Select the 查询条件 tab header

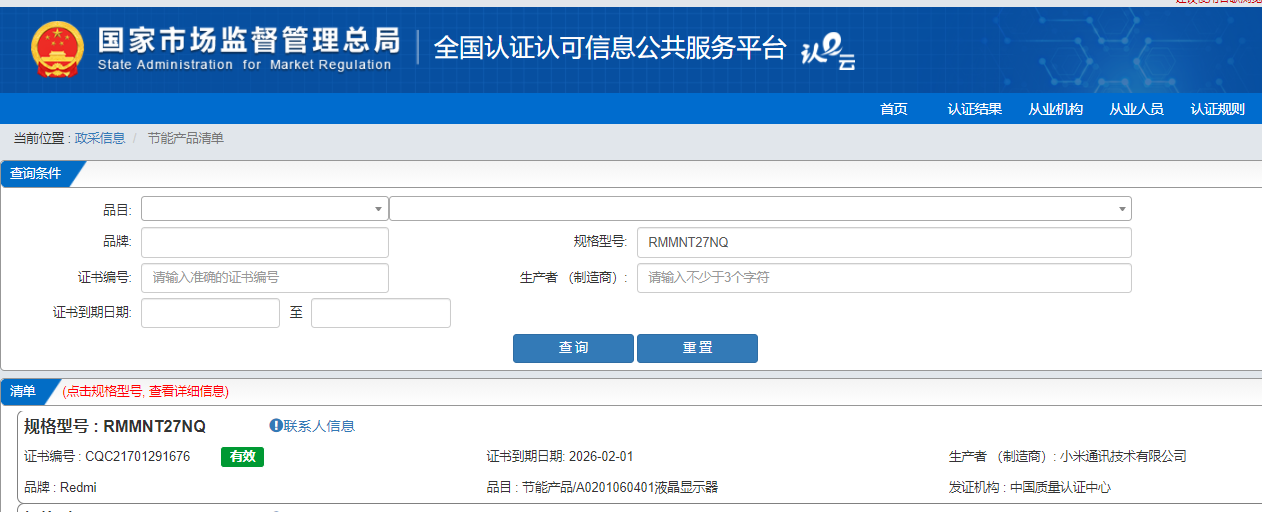click(x=36, y=173)
